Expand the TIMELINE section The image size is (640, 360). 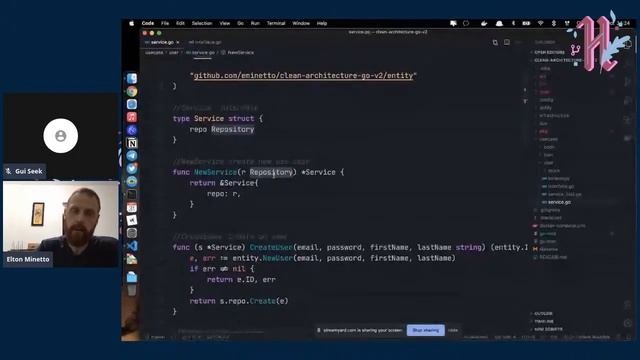click(544, 321)
